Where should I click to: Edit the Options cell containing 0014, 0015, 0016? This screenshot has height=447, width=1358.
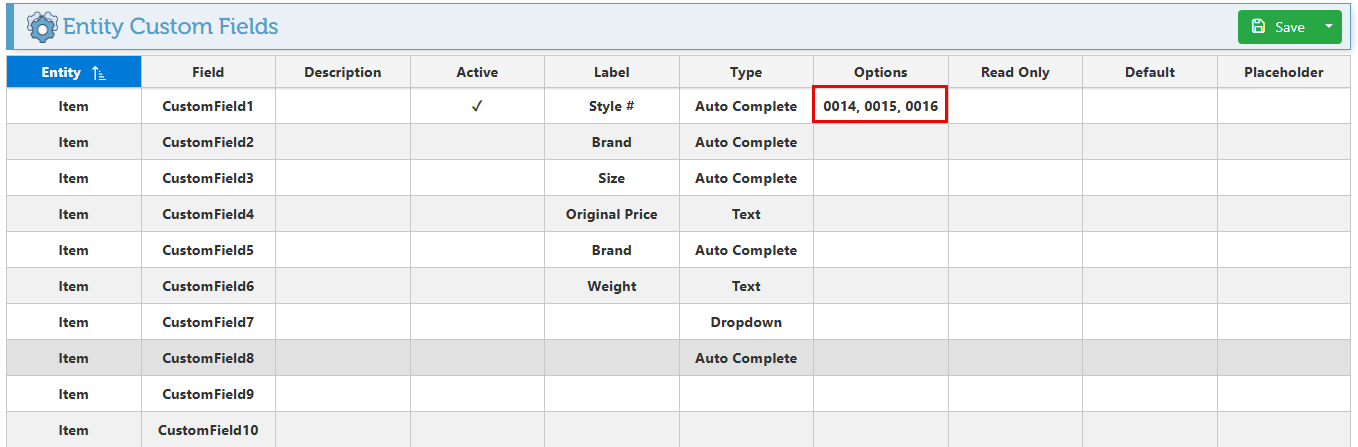[x=880, y=106]
